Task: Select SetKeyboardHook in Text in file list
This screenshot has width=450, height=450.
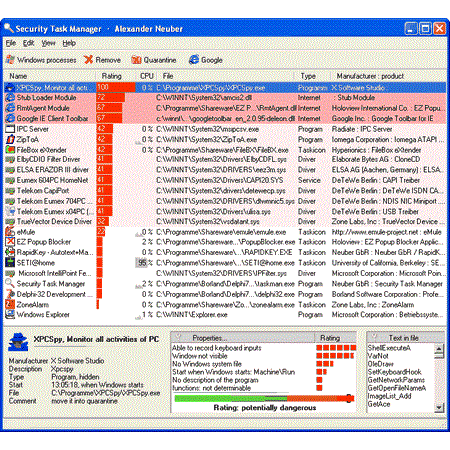Action: 395,372
